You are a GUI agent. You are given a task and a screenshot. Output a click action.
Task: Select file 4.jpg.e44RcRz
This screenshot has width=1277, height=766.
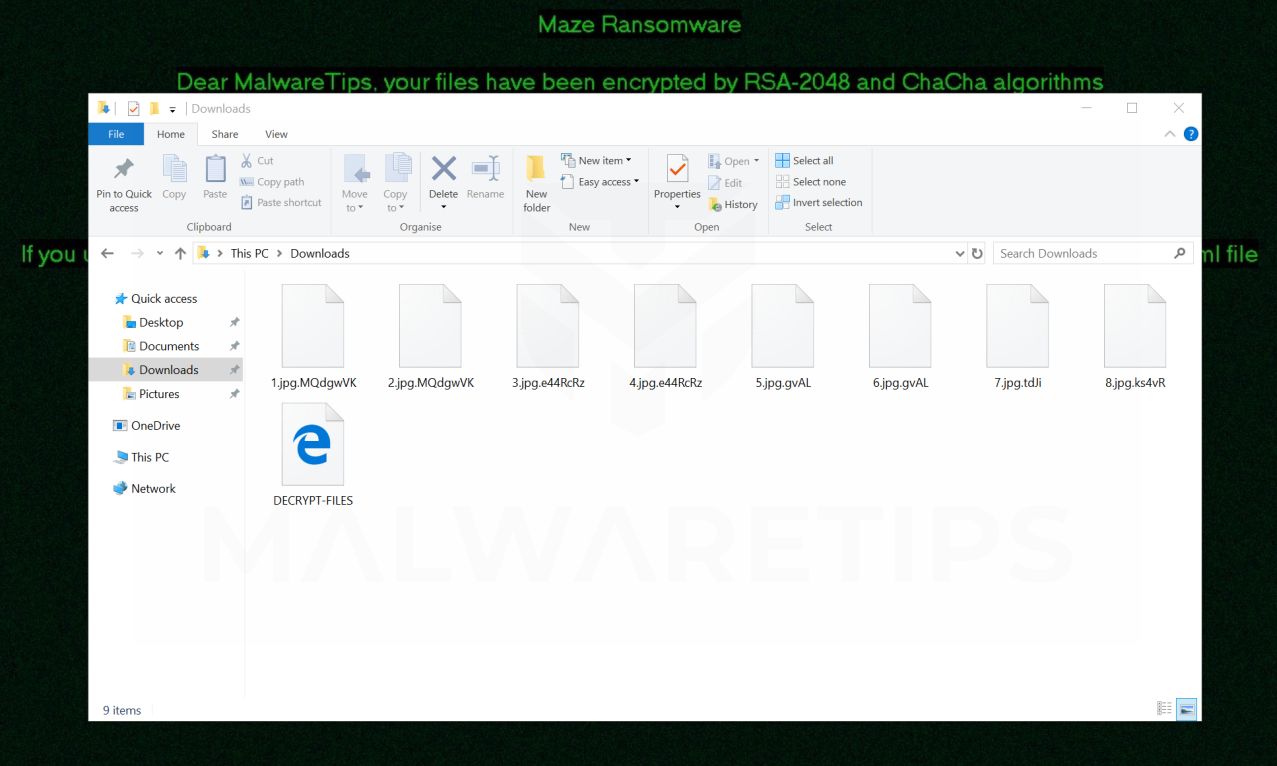[x=665, y=337]
